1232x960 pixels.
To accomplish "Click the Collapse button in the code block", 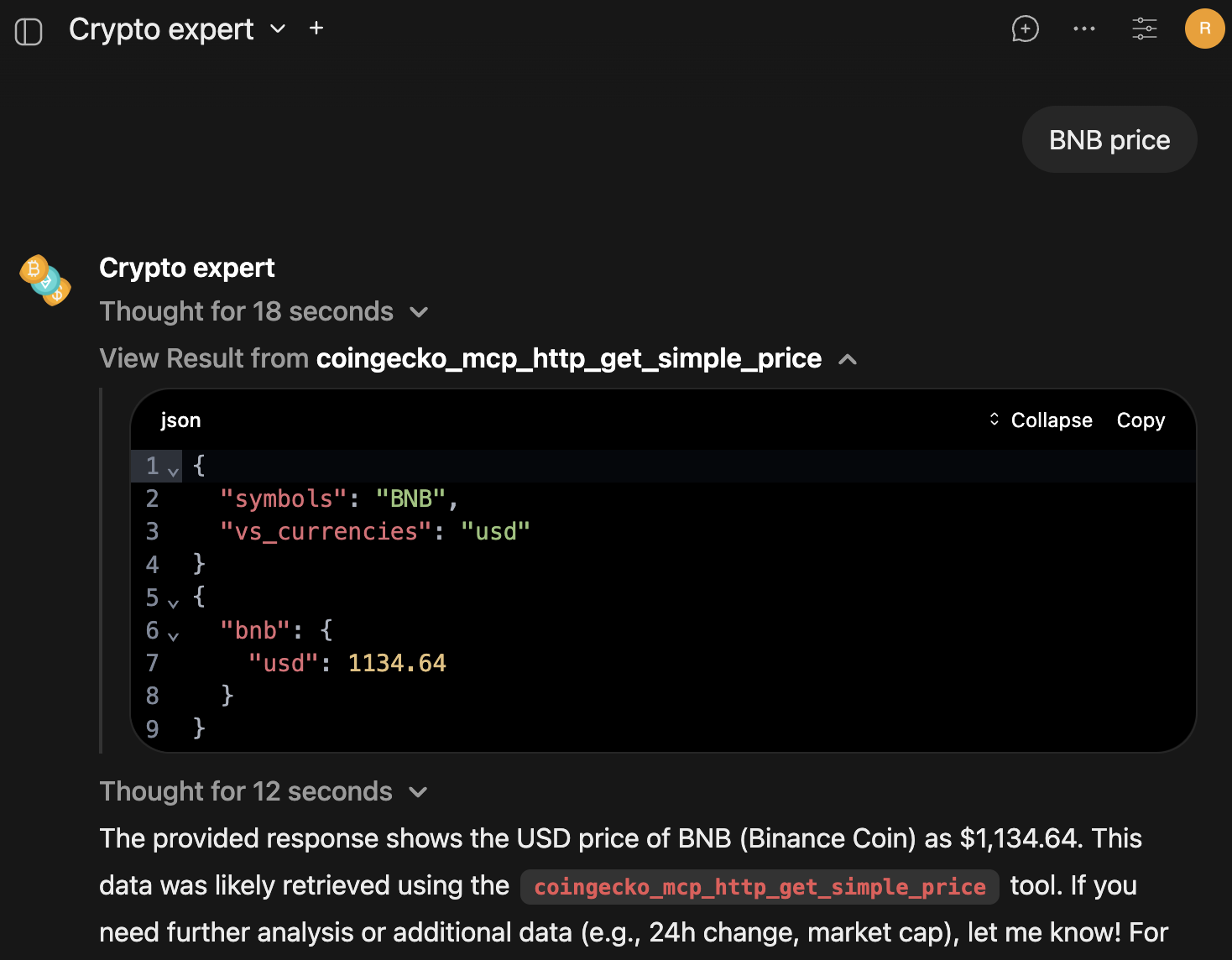I will [x=1051, y=420].
